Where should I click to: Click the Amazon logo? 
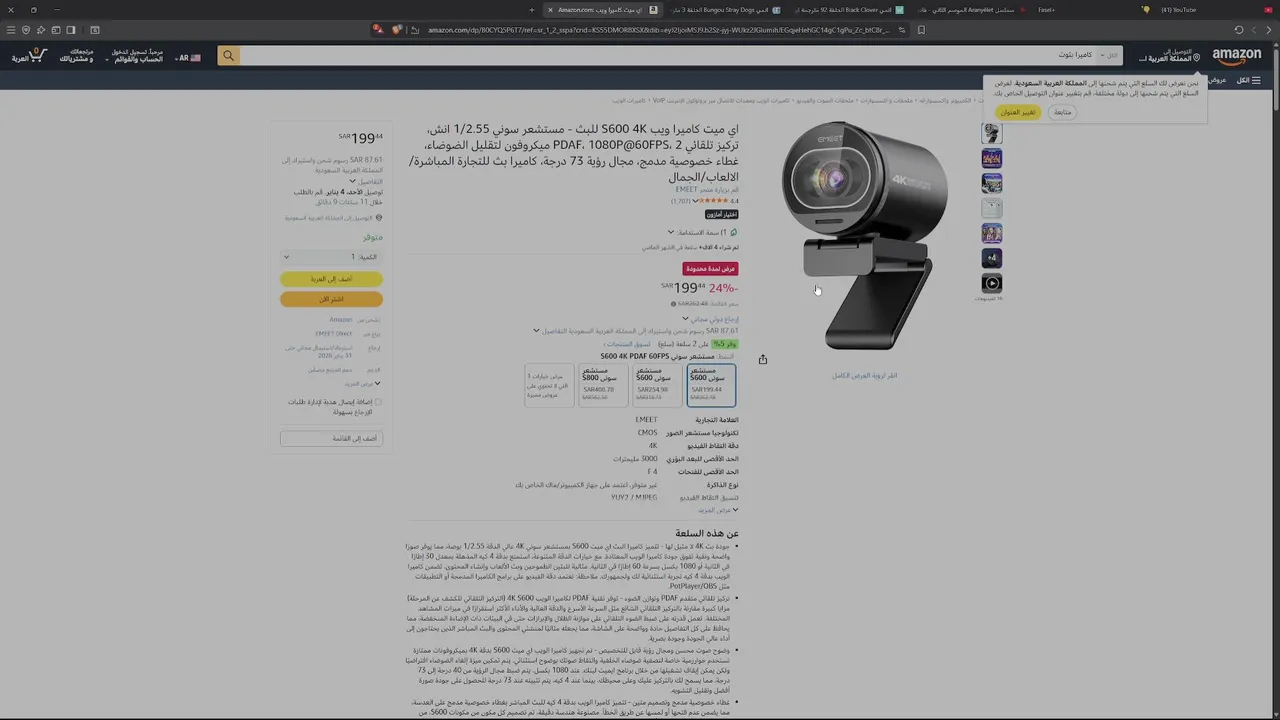(1237, 56)
